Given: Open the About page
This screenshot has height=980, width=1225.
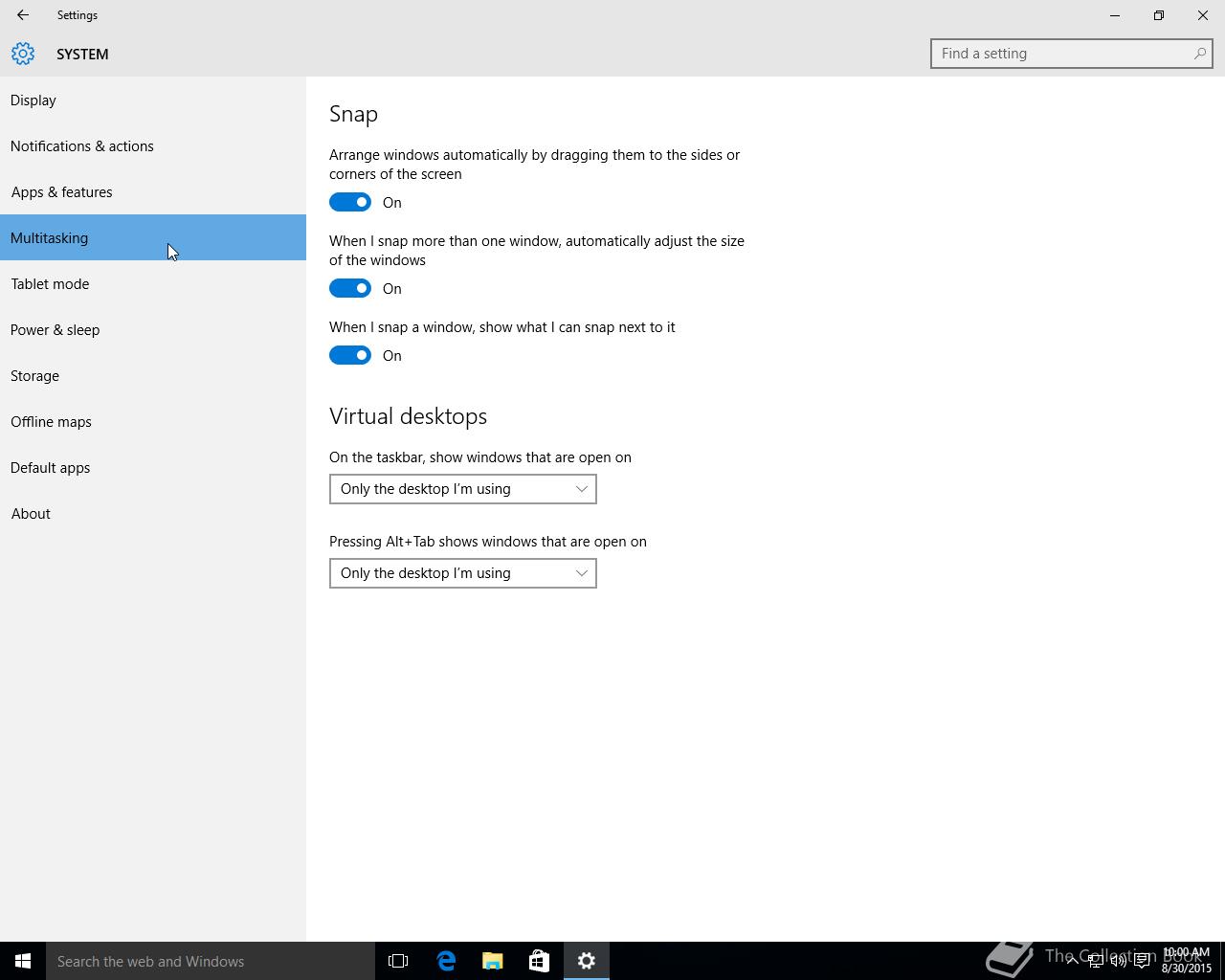Looking at the screenshot, I should tap(153, 513).
